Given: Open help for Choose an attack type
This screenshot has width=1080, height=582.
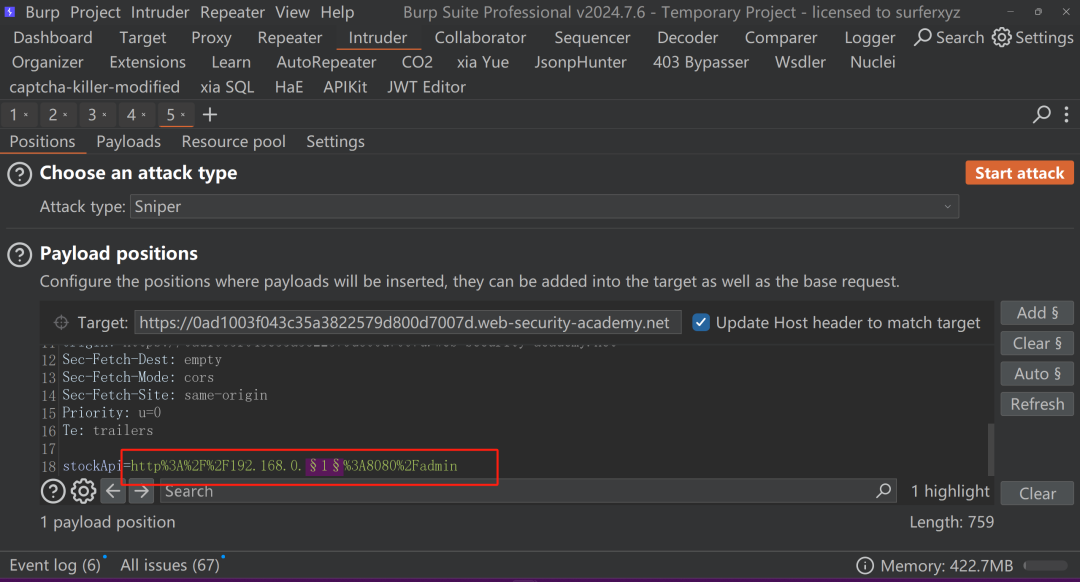Looking at the screenshot, I should (19, 174).
